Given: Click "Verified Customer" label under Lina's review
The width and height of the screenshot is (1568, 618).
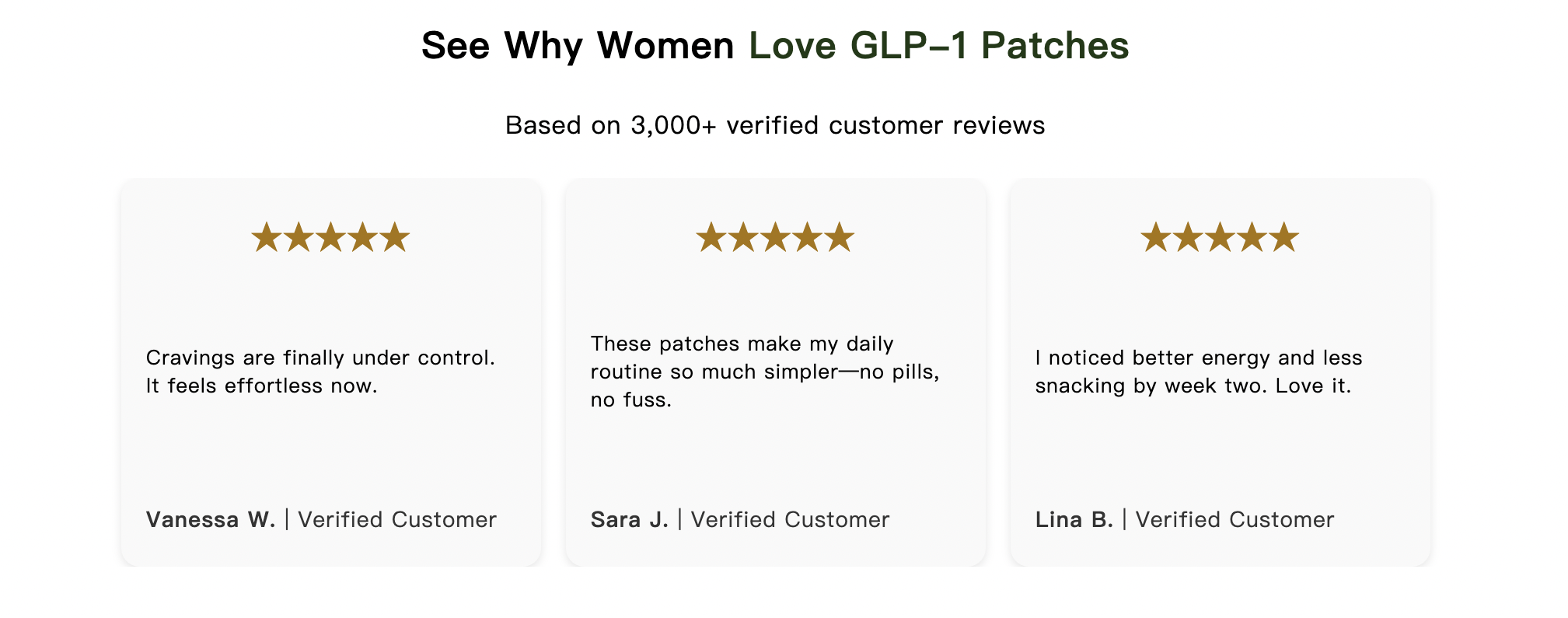Looking at the screenshot, I should (1234, 519).
